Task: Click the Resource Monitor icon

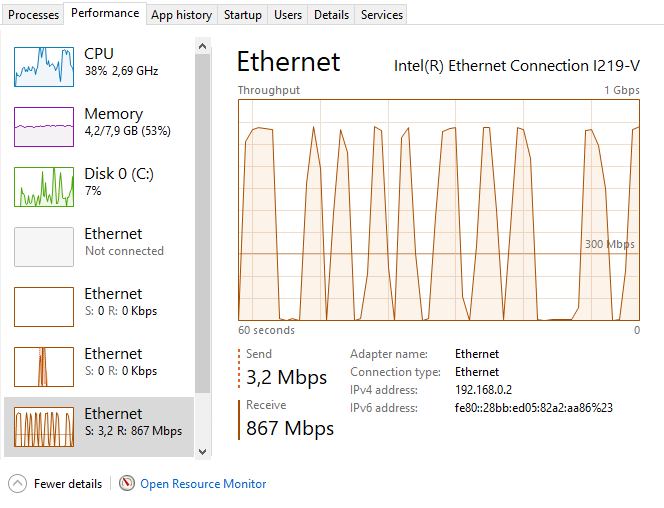Action: [127, 484]
